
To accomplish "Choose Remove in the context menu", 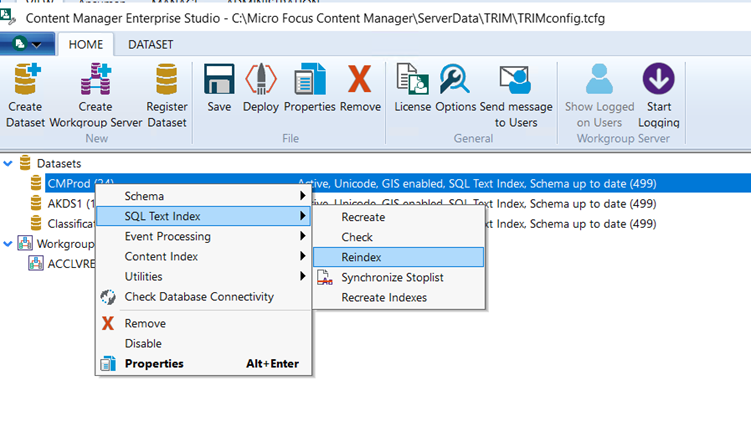I will [204, 323].
